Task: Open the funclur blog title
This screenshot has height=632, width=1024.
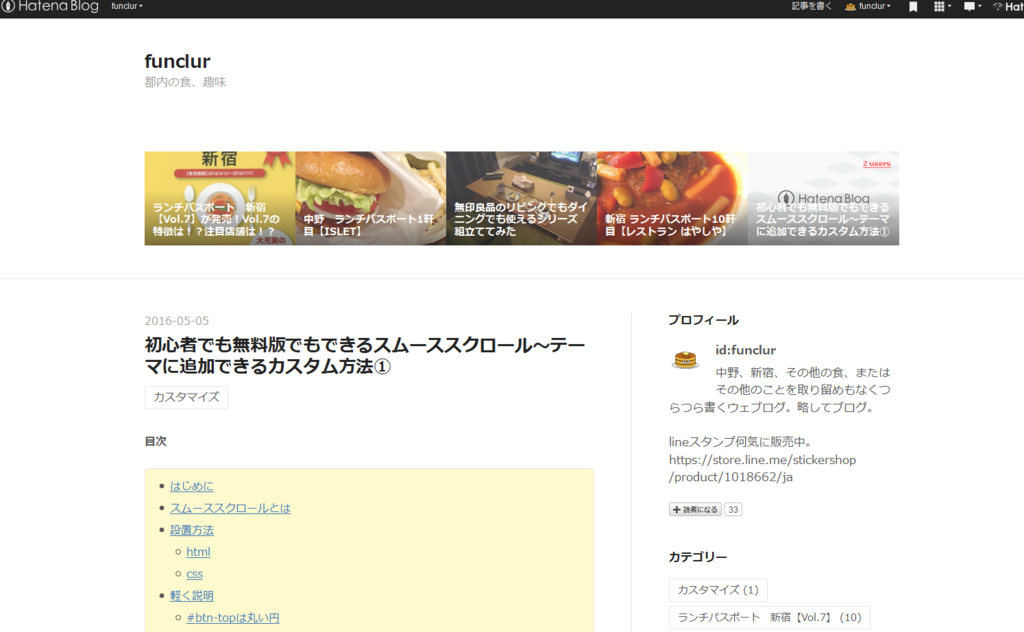Action: [x=177, y=61]
